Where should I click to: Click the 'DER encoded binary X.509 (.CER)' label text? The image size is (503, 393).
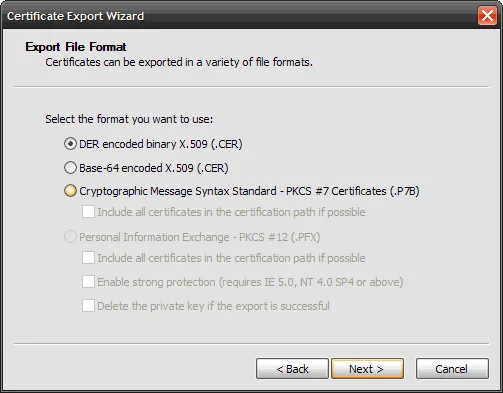[161, 144]
